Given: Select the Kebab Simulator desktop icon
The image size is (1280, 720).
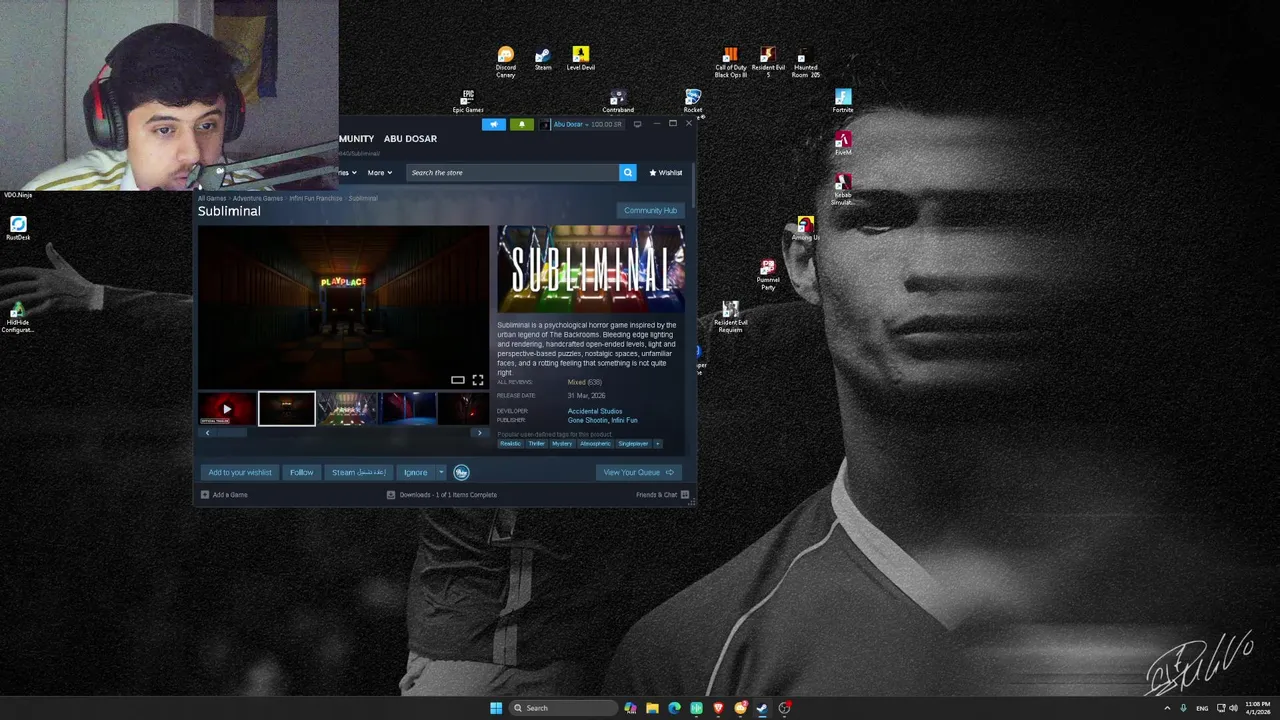Looking at the screenshot, I should pos(843,190).
